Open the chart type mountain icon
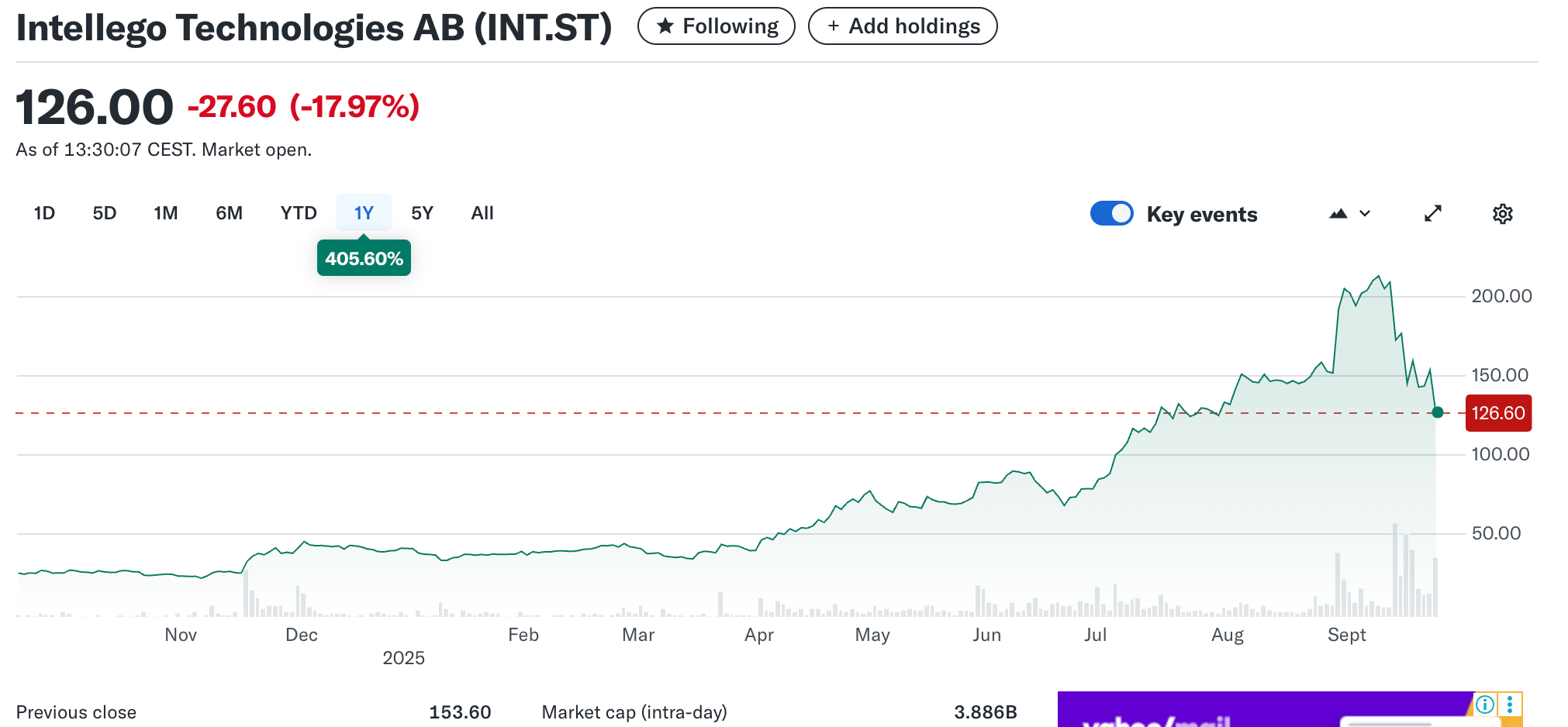This screenshot has height=727, width=1568. coord(1338,214)
